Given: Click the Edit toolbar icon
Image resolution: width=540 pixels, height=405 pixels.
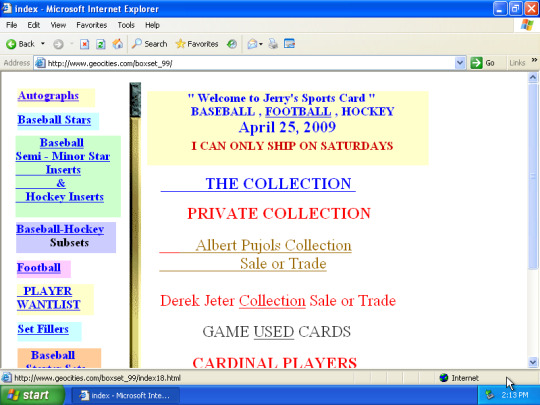Looking at the screenshot, I should pyautogui.click(x=289, y=44).
